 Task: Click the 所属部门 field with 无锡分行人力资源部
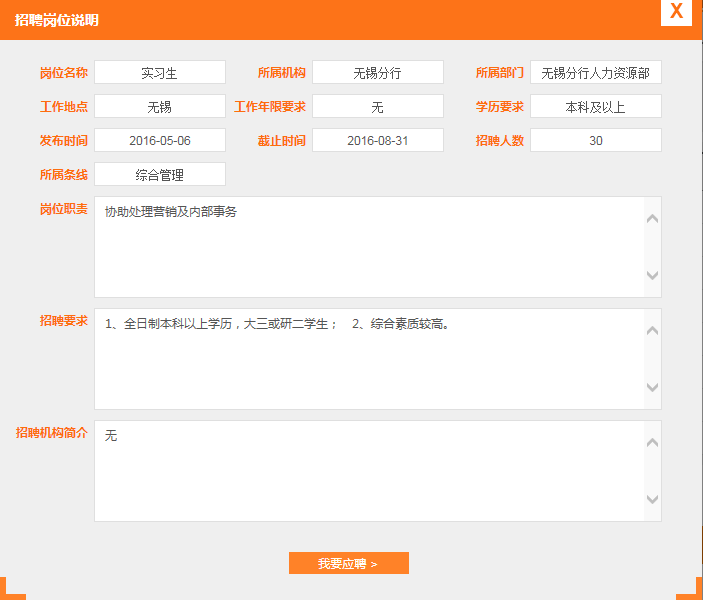pyautogui.click(x=595, y=73)
